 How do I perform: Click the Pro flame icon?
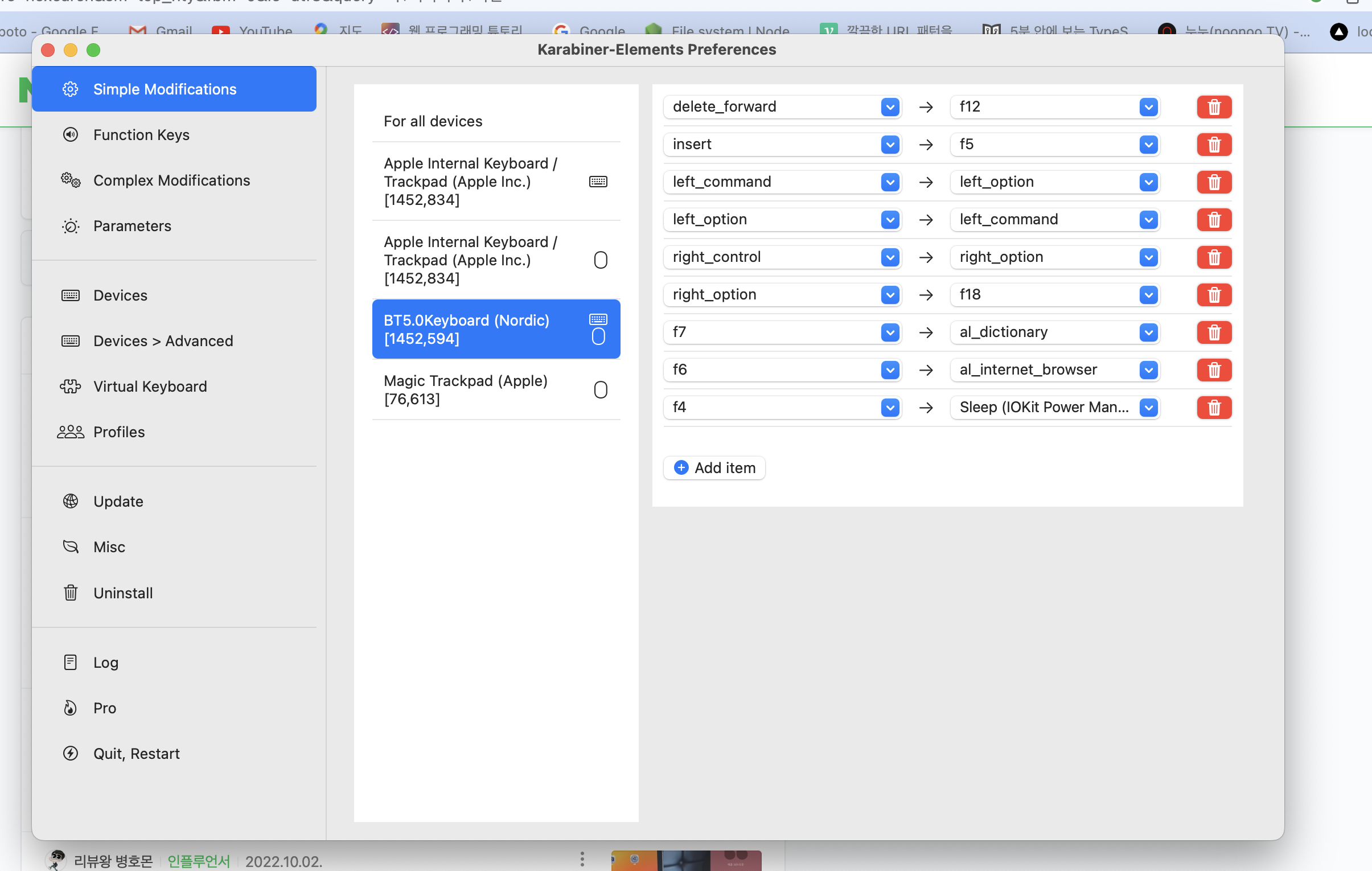[70, 708]
